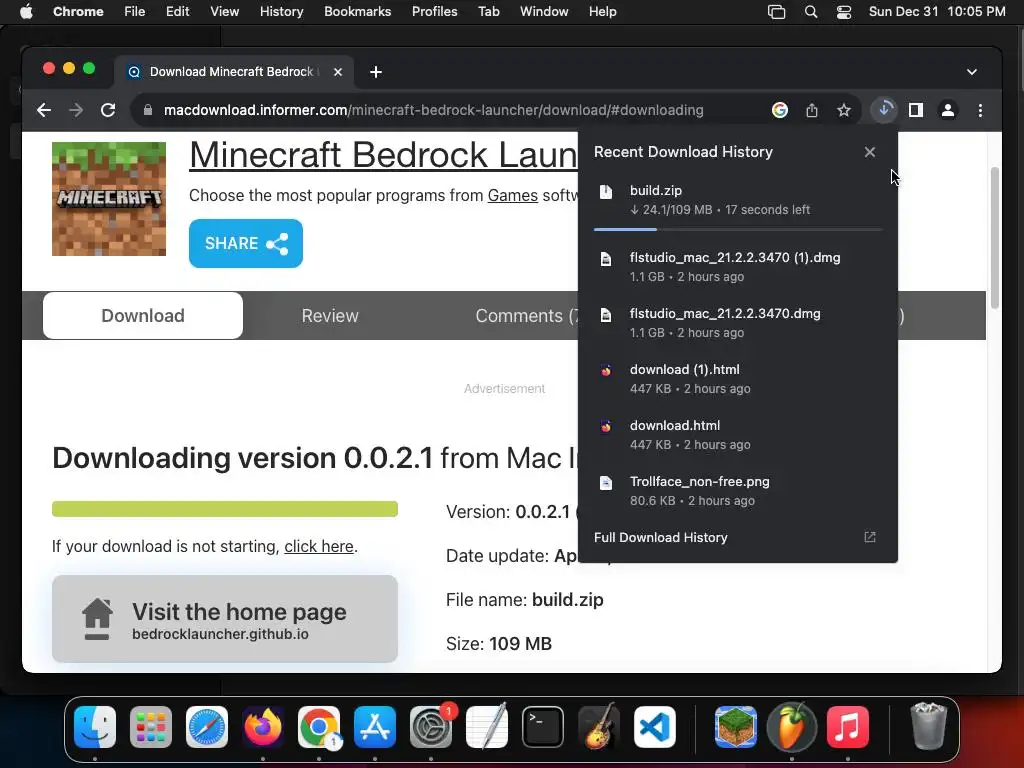
Task: Click the build.zip file icon
Action: coord(606,191)
